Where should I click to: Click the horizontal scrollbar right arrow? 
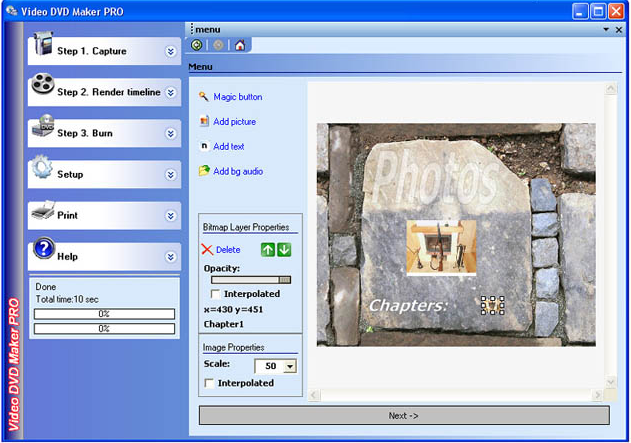(598, 395)
